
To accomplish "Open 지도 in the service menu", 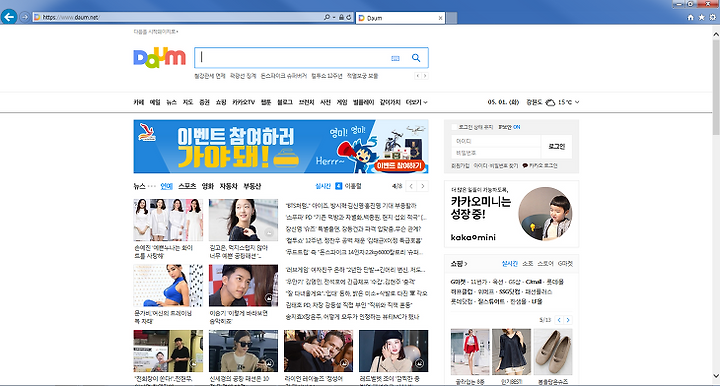I will [188, 102].
